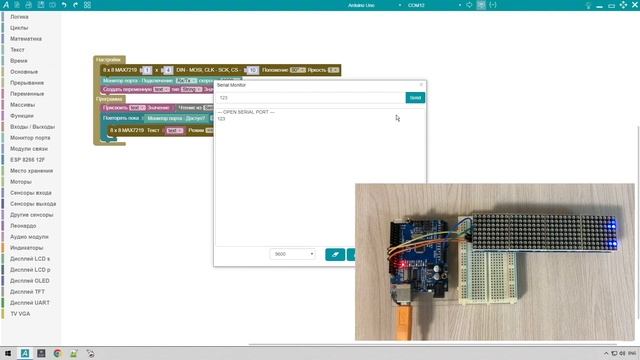Click the ArduBlock taskbar icon
This screenshot has height=360, width=640.
tap(25, 353)
